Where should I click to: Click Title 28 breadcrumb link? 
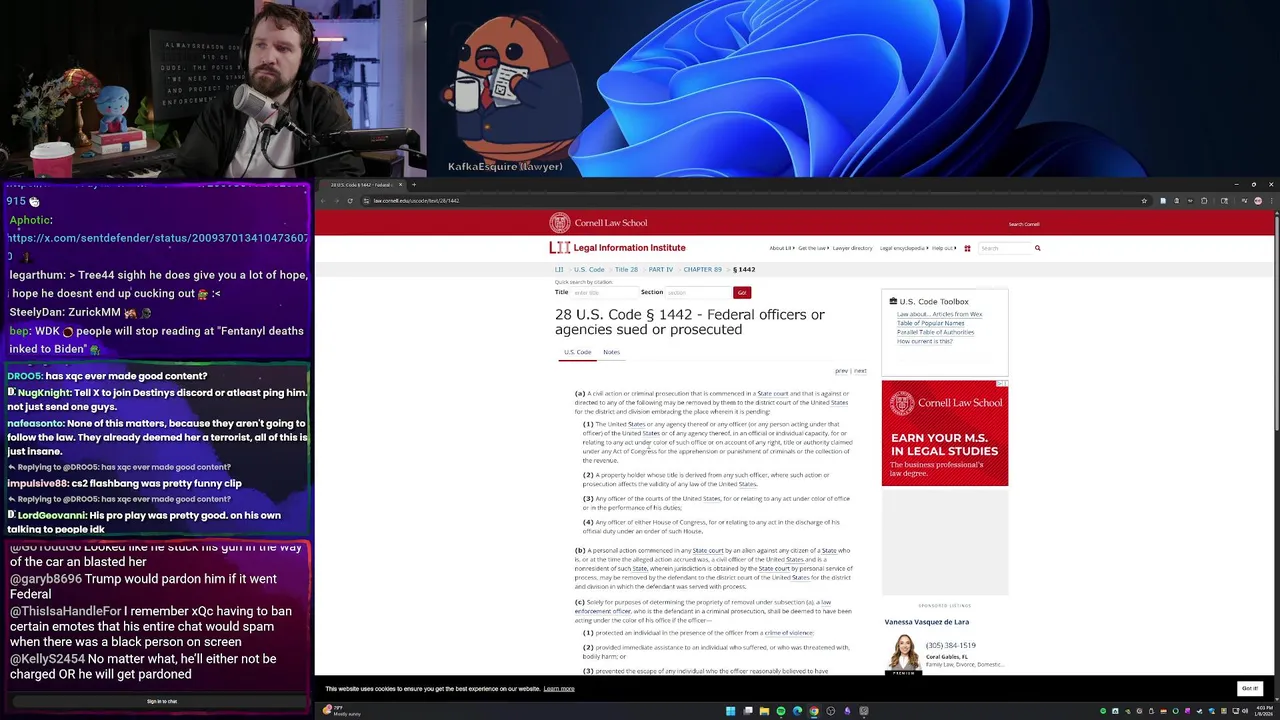[x=626, y=270]
